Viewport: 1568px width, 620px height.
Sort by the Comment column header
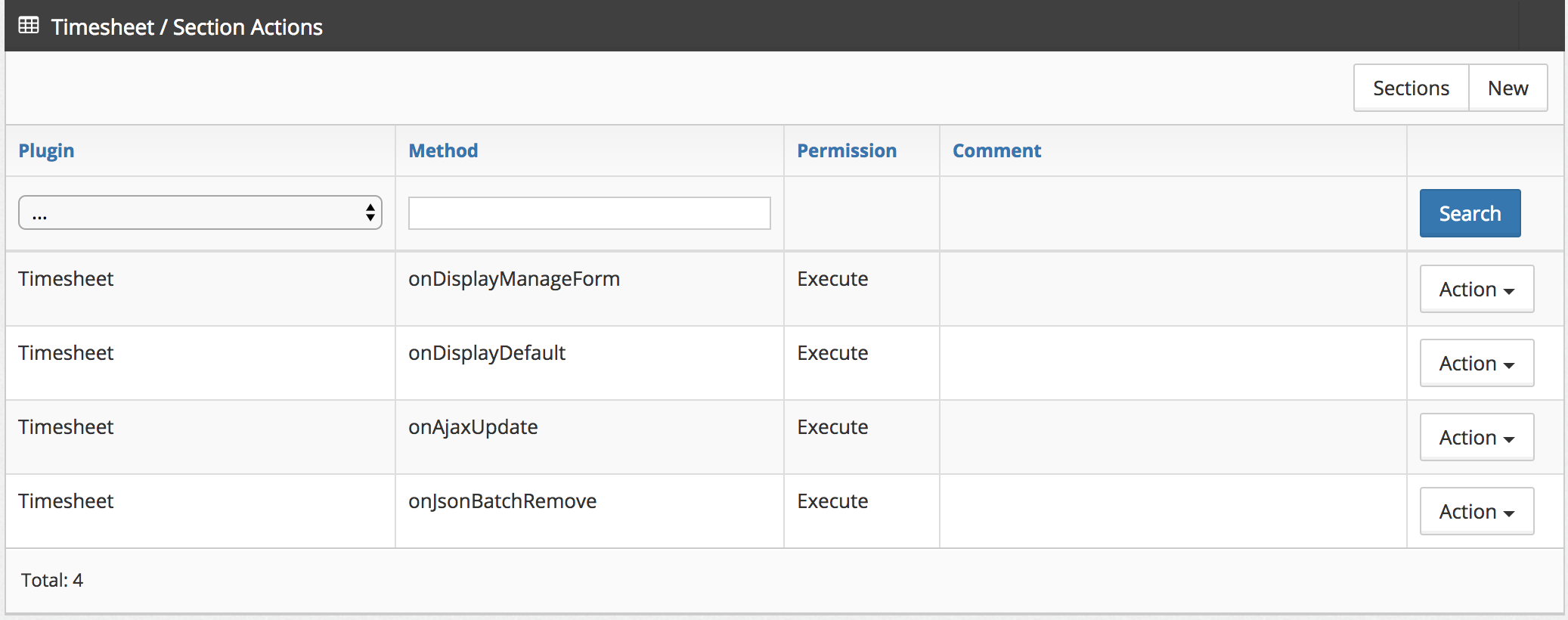coord(996,150)
